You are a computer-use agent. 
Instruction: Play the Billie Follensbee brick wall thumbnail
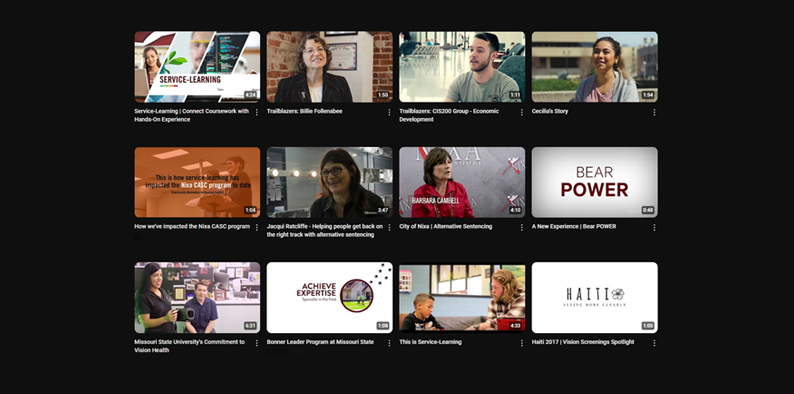(330, 67)
